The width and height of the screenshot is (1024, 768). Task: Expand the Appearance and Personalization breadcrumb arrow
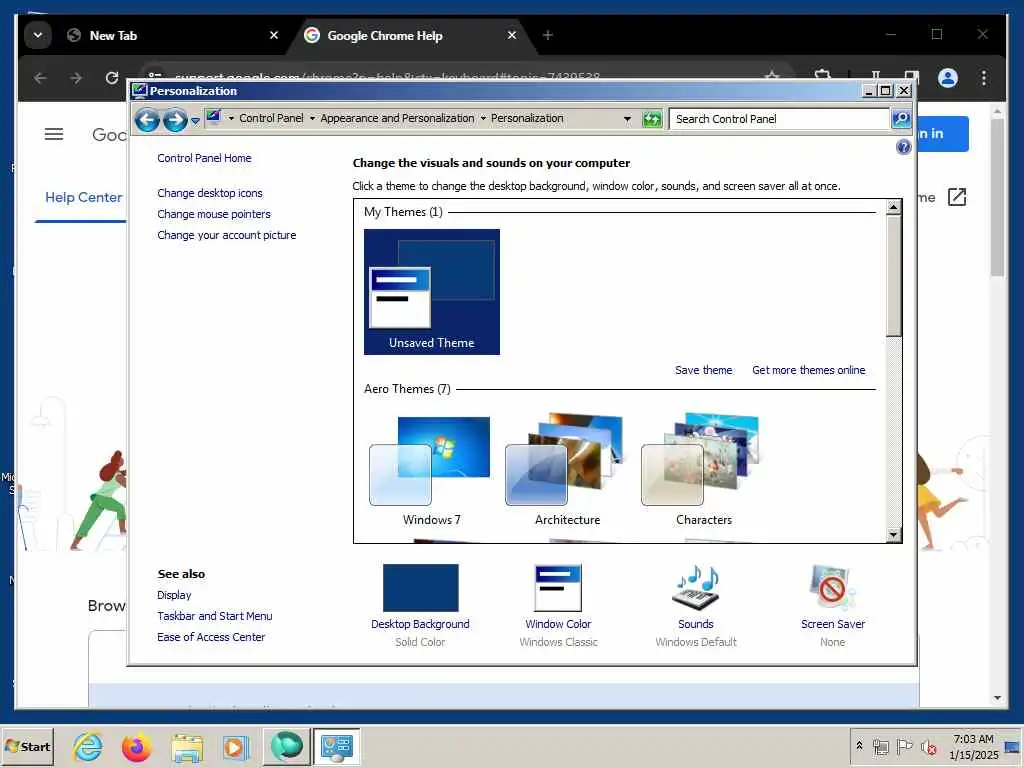coord(312,118)
